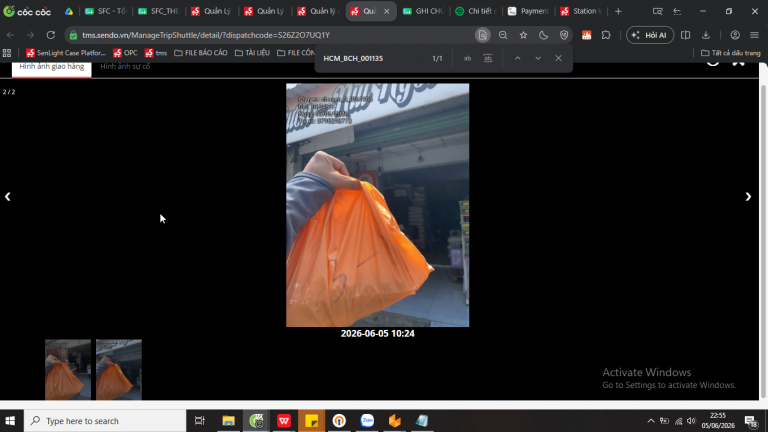The image size is (768, 432).
Task: Open reader mode icon in address bar
Action: 482,35
